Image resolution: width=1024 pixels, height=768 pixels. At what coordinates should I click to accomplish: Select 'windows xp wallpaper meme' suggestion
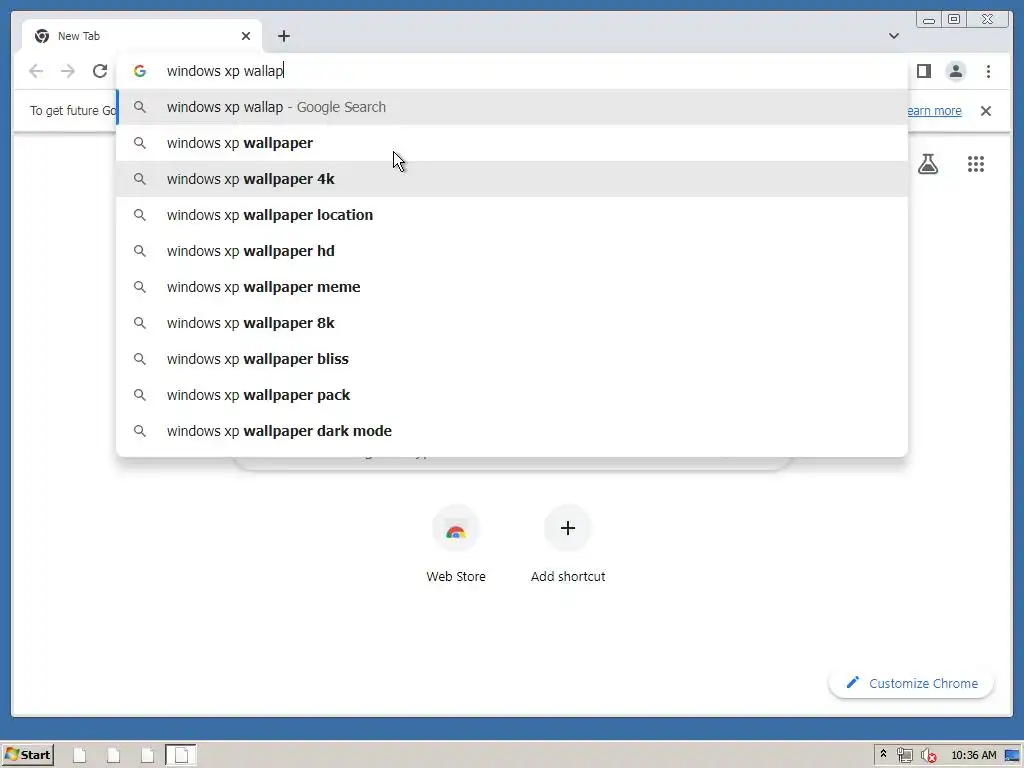pos(512,287)
